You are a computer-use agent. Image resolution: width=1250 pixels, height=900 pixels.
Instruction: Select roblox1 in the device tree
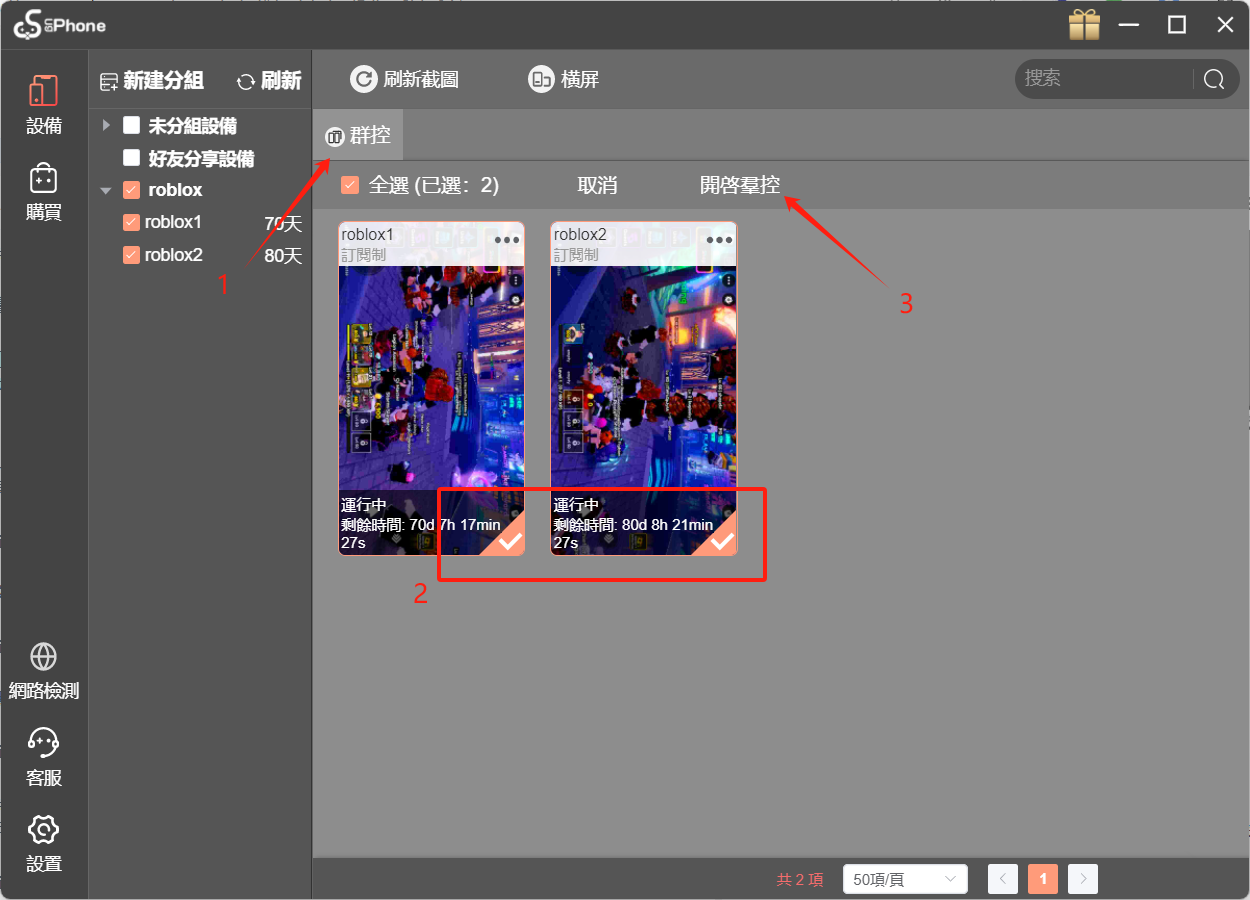coord(173,222)
